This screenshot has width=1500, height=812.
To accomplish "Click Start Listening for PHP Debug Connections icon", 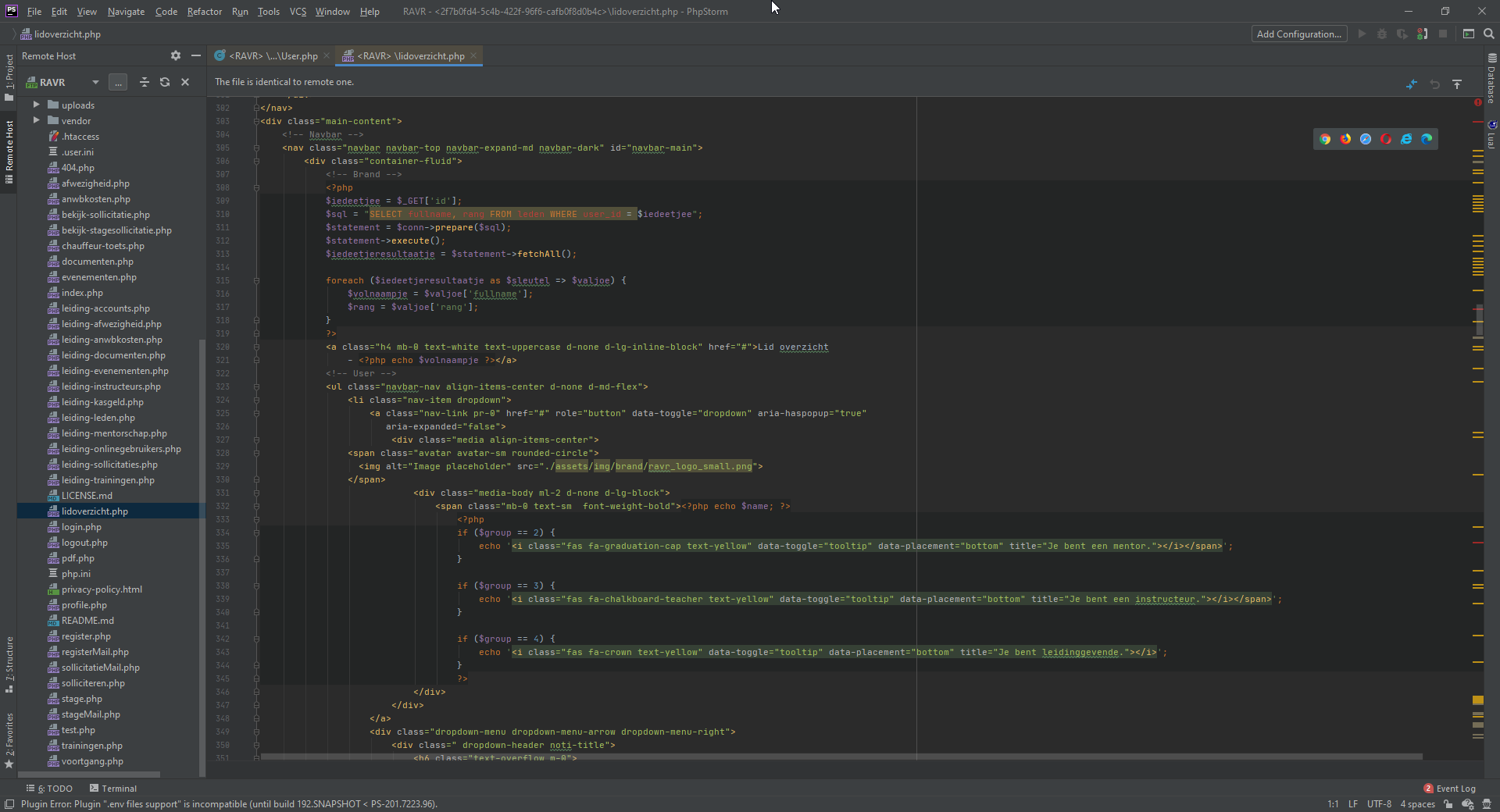I will click(1423, 34).
